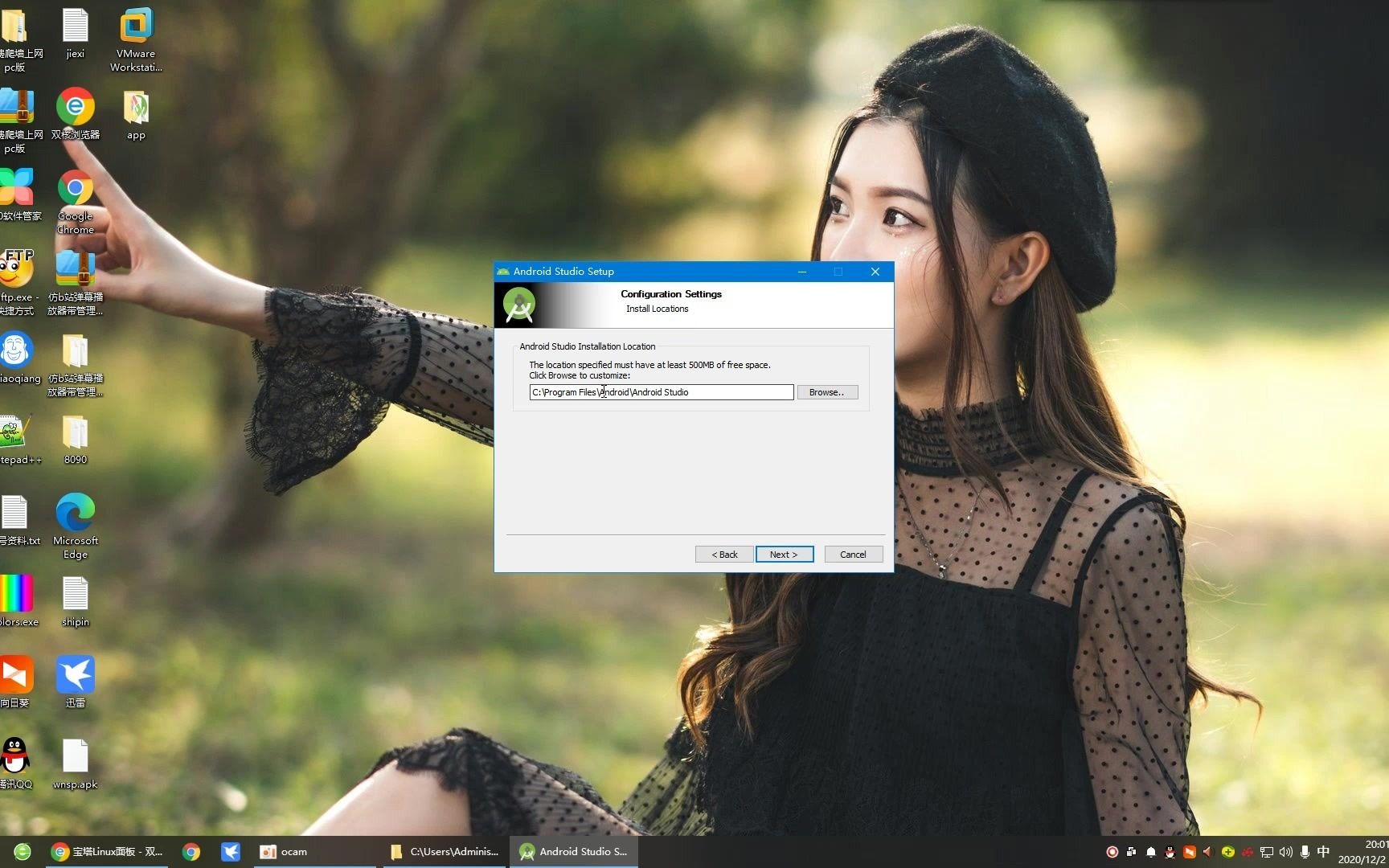Open the network tray icon
Viewport: 1389px width, 868px height.
[1267, 852]
